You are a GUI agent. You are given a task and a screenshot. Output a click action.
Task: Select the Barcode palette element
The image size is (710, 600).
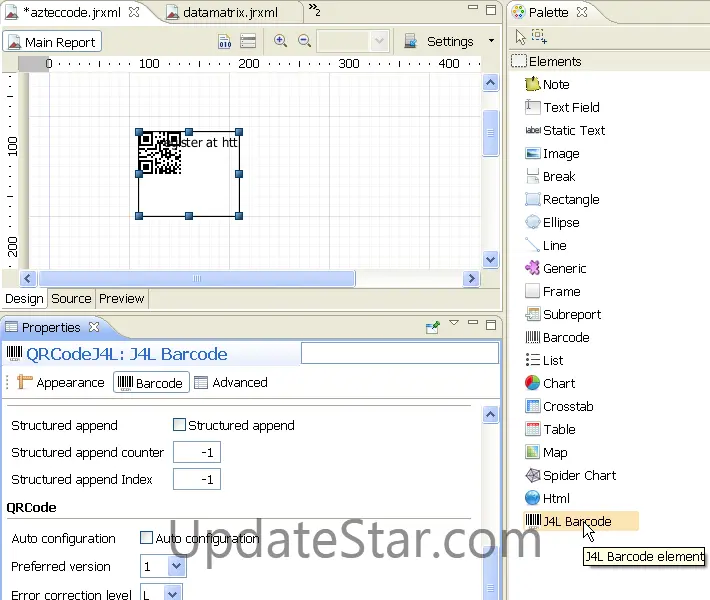tap(557, 337)
